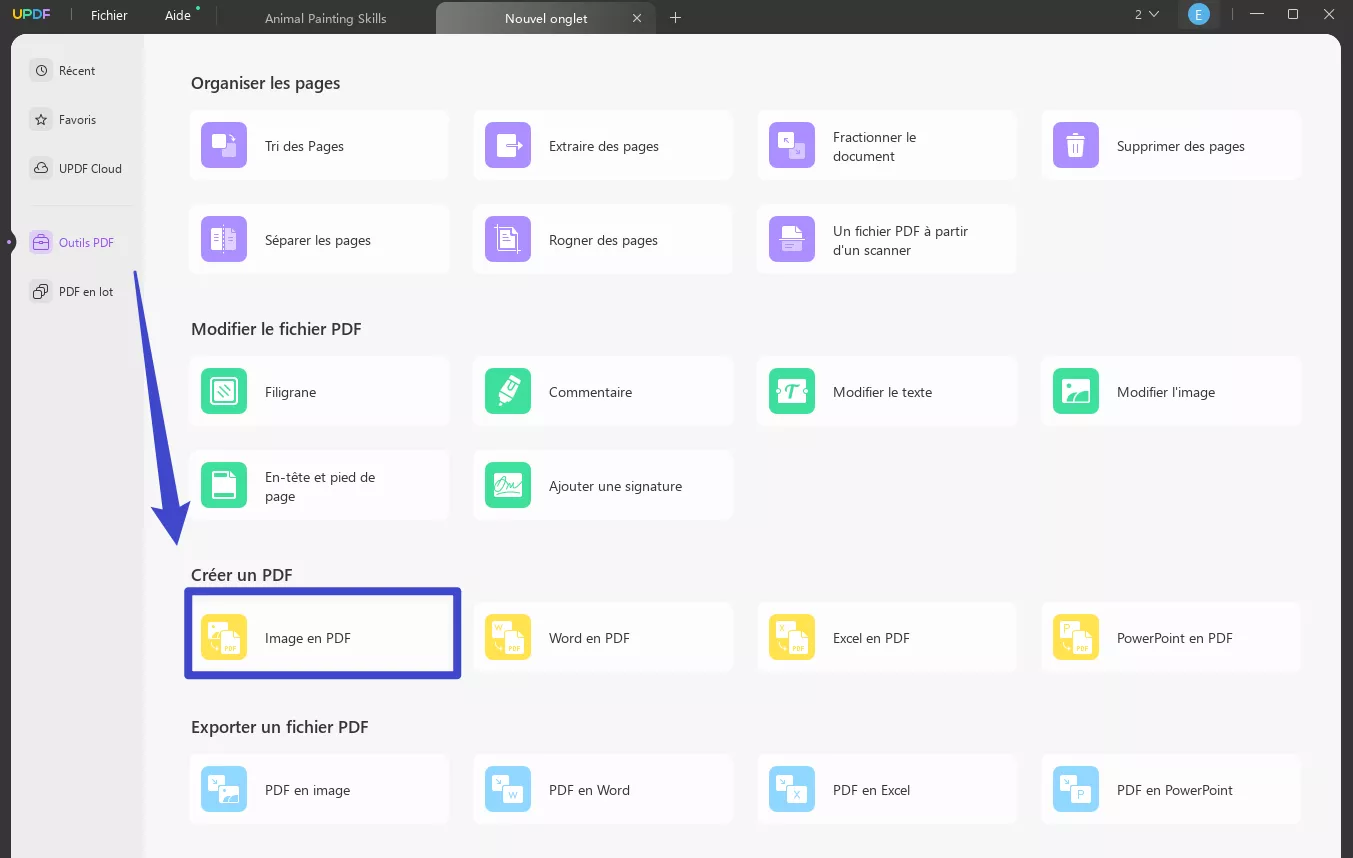Create a new tab with the plus button
This screenshot has height=858, width=1353.
(x=675, y=17)
